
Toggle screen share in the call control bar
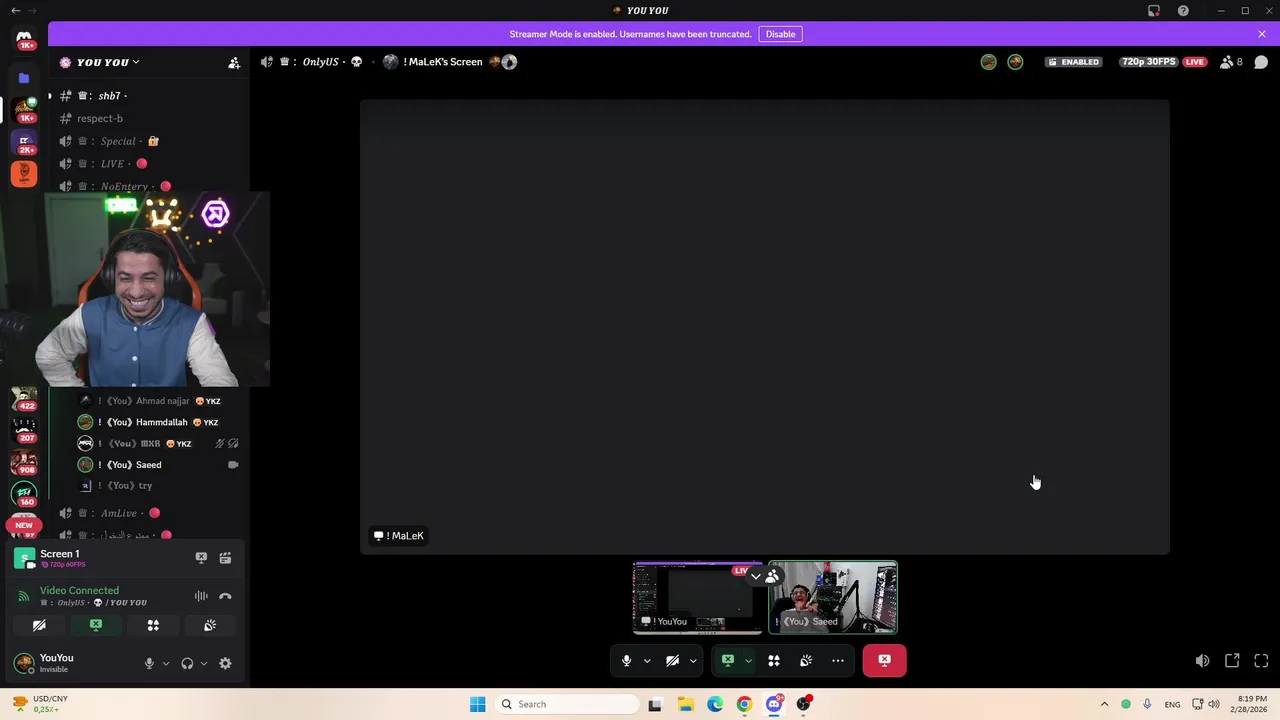click(728, 661)
